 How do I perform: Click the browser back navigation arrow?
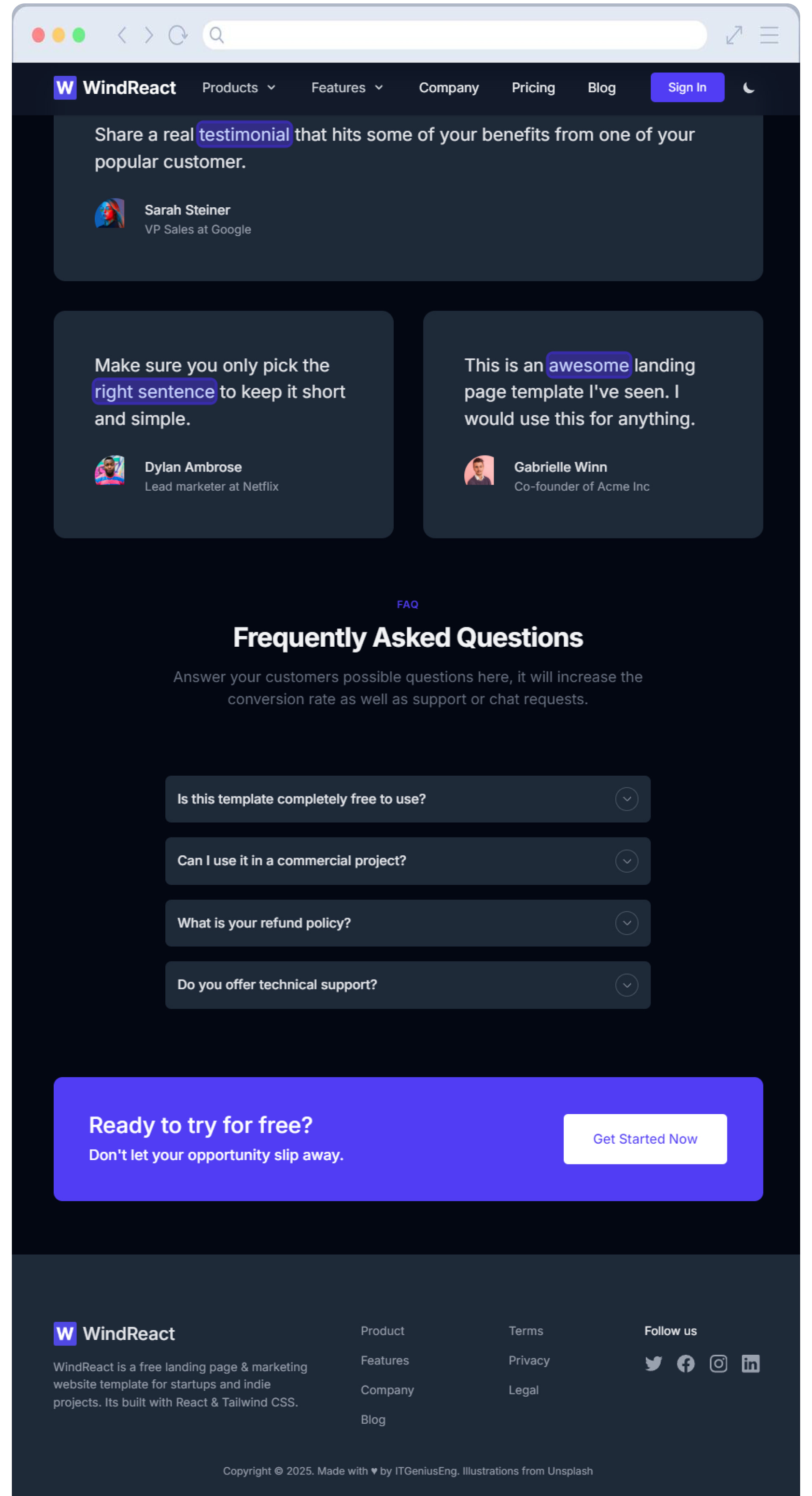click(x=122, y=35)
